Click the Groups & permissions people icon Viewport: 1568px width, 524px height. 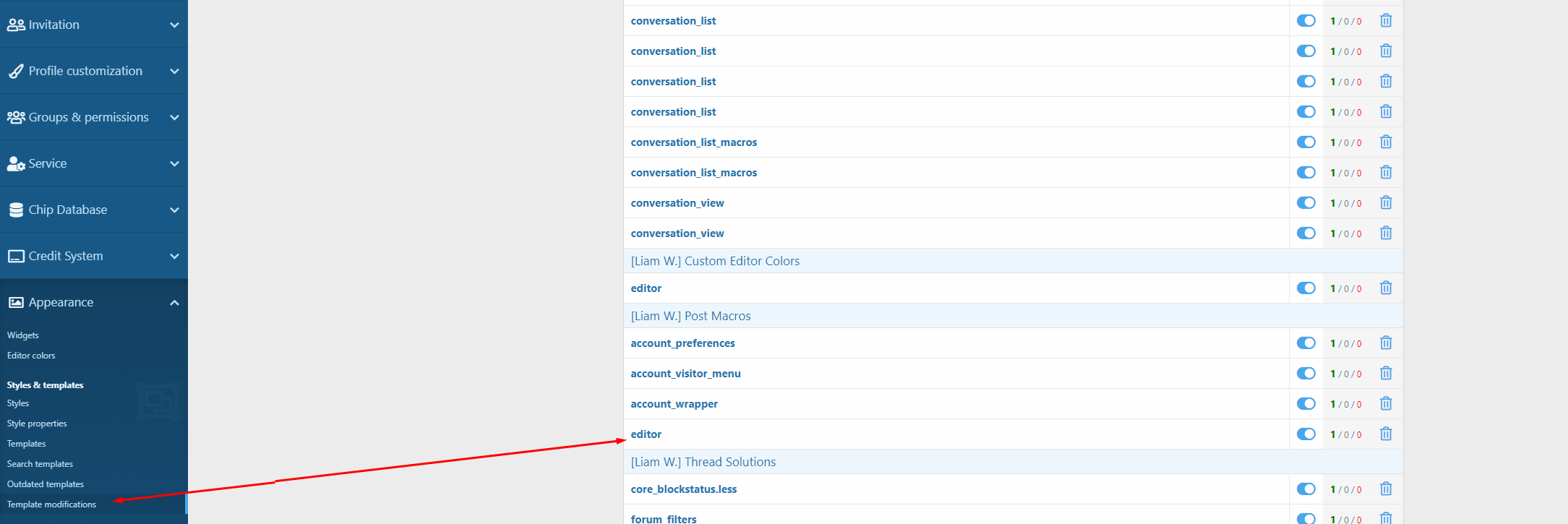coord(16,118)
